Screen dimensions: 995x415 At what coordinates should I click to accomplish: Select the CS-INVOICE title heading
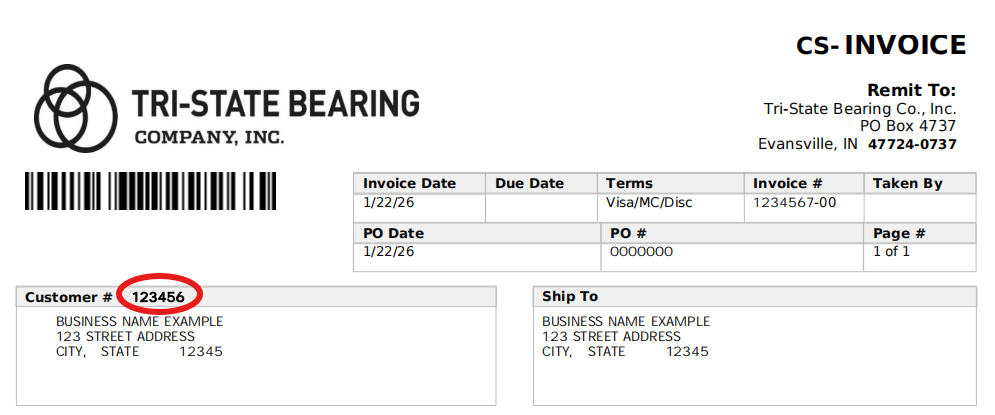pyautogui.click(x=881, y=45)
